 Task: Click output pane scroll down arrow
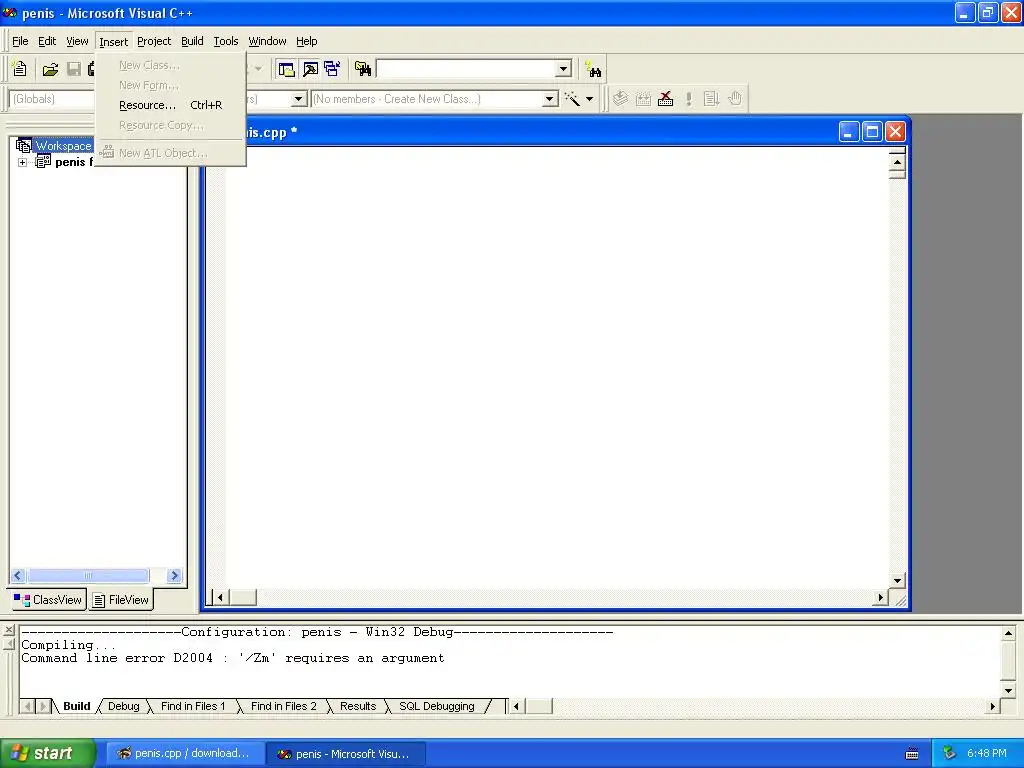1008,690
